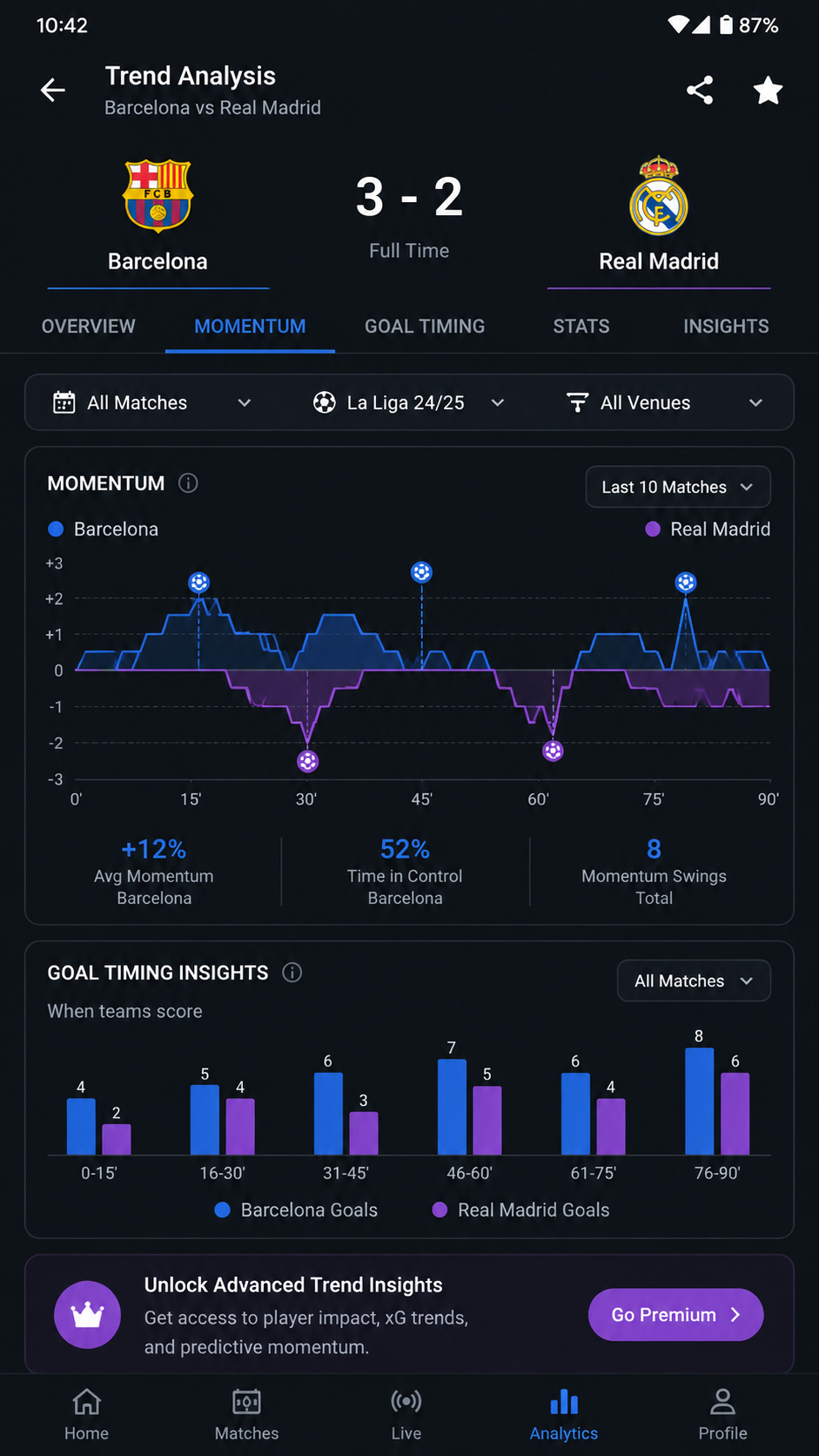819x1456 pixels.
Task: Switch to the Insights tab
Action: point(726,327)
